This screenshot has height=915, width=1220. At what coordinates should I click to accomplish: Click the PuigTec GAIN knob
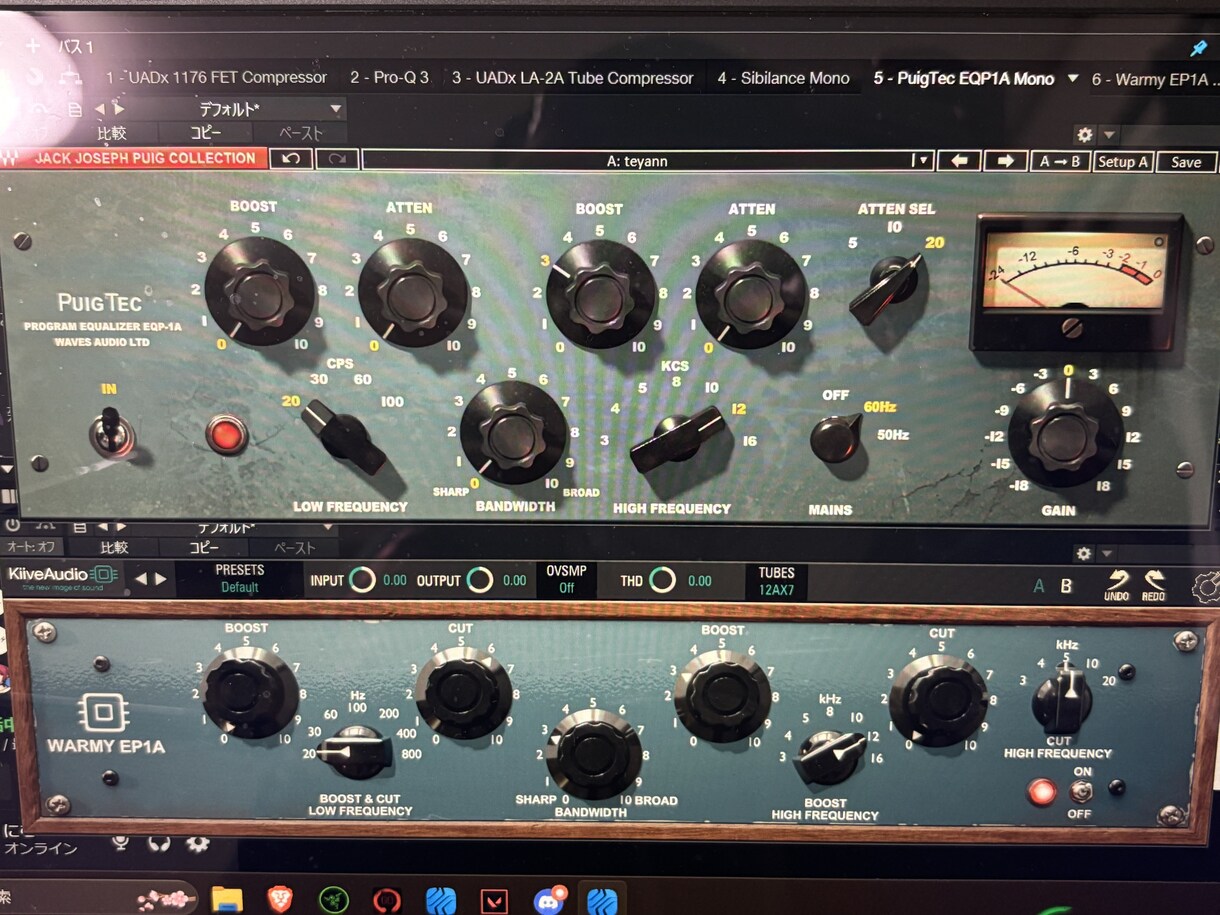point(1066,435)
